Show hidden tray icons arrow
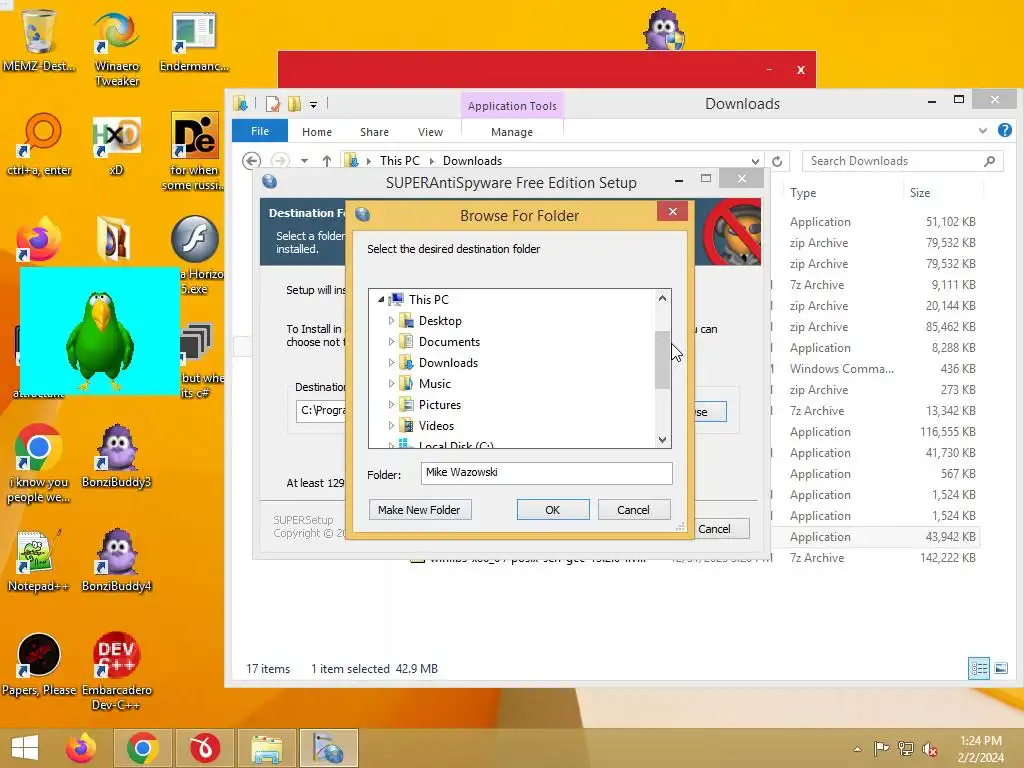Screen dimensions: 1024x768 pyautogui.click(x=857, y=749)
